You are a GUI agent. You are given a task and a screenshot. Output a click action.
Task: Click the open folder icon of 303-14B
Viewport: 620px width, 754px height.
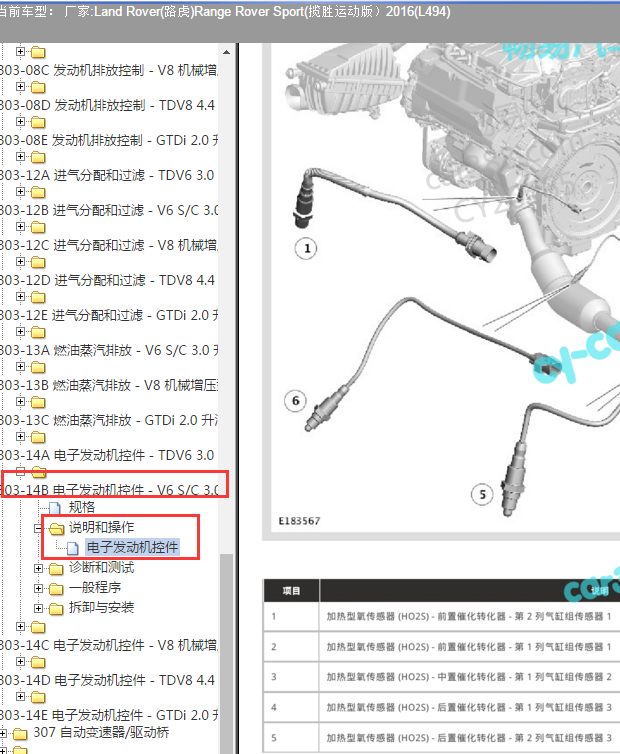(x=39, y=472)
